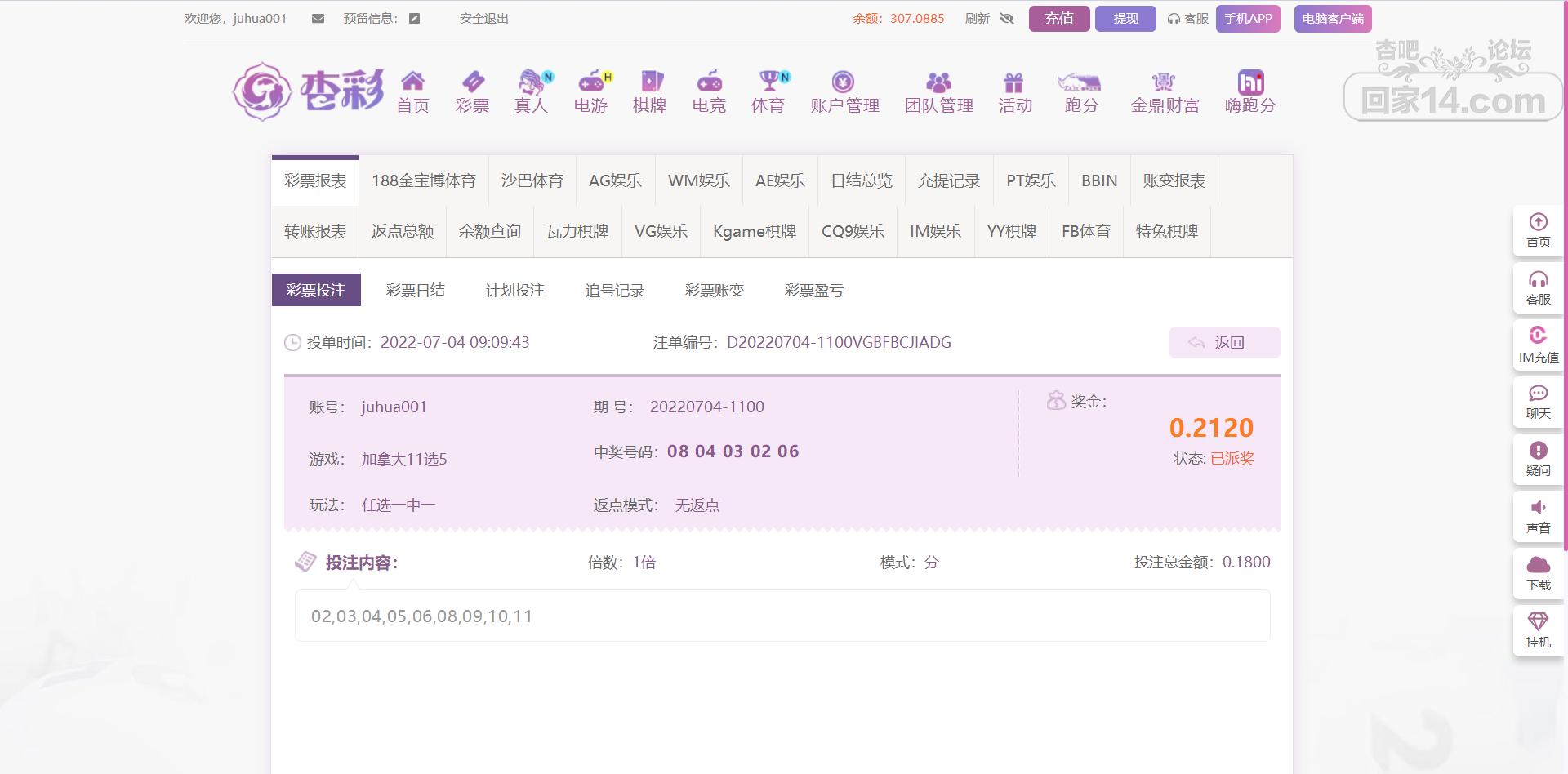This screenshot has width=1568, height=774.
Task: Open the 下载 cloud icon in sidebar
Action: pos(1538,565)
